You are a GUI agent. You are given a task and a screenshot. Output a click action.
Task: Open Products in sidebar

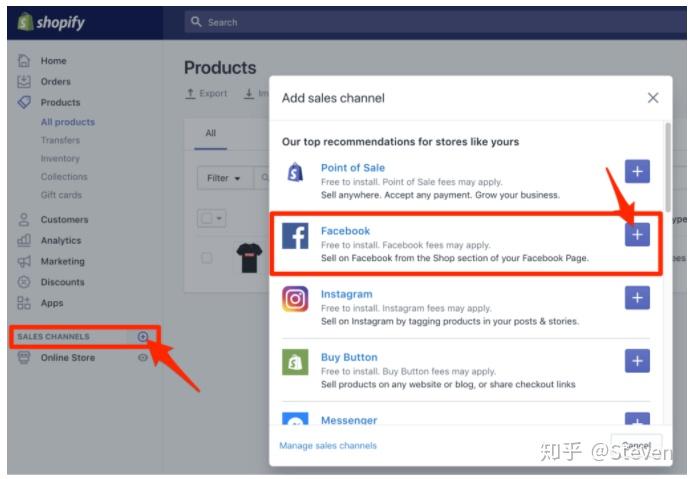(x=60, y=102)
